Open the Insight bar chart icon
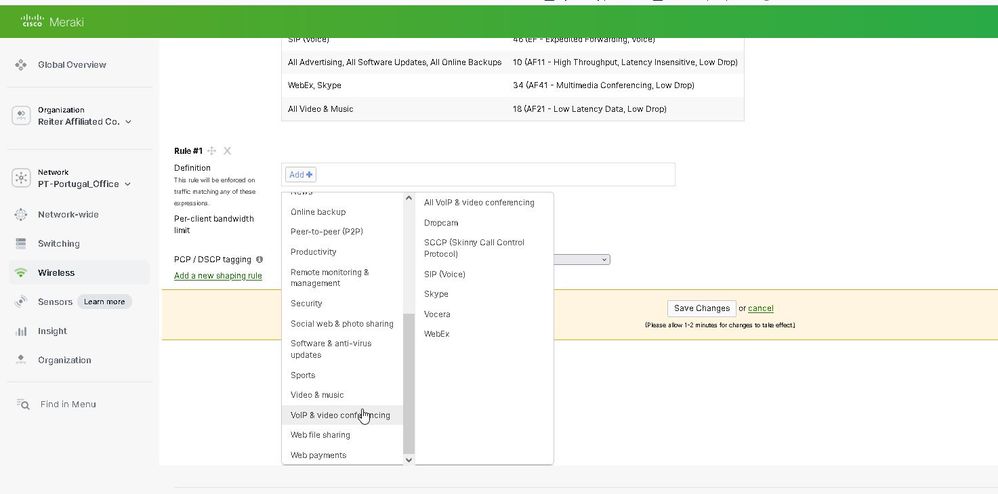This screenshot has width=998, height=494. (21, 331)
